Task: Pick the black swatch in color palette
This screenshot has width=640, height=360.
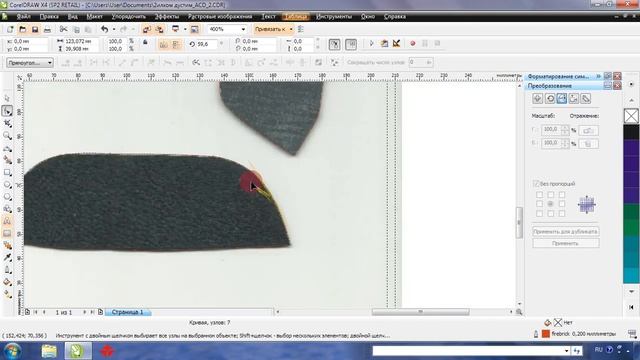Action: [631, 132]
